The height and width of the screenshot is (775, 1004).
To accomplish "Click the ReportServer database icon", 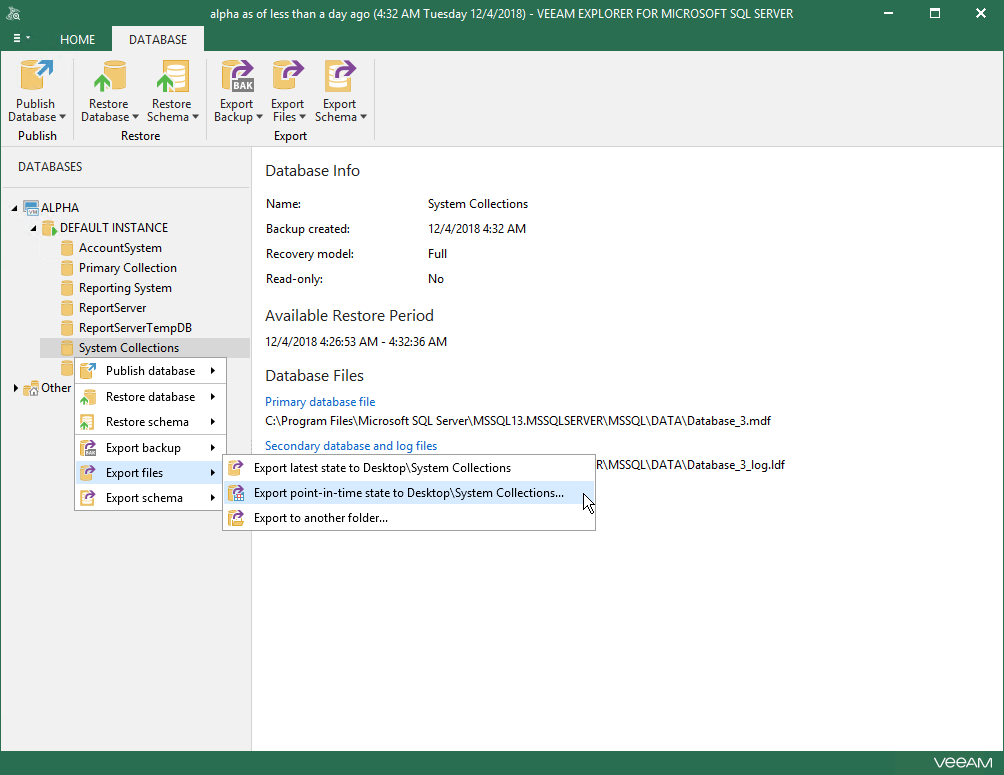I will 67,307.
